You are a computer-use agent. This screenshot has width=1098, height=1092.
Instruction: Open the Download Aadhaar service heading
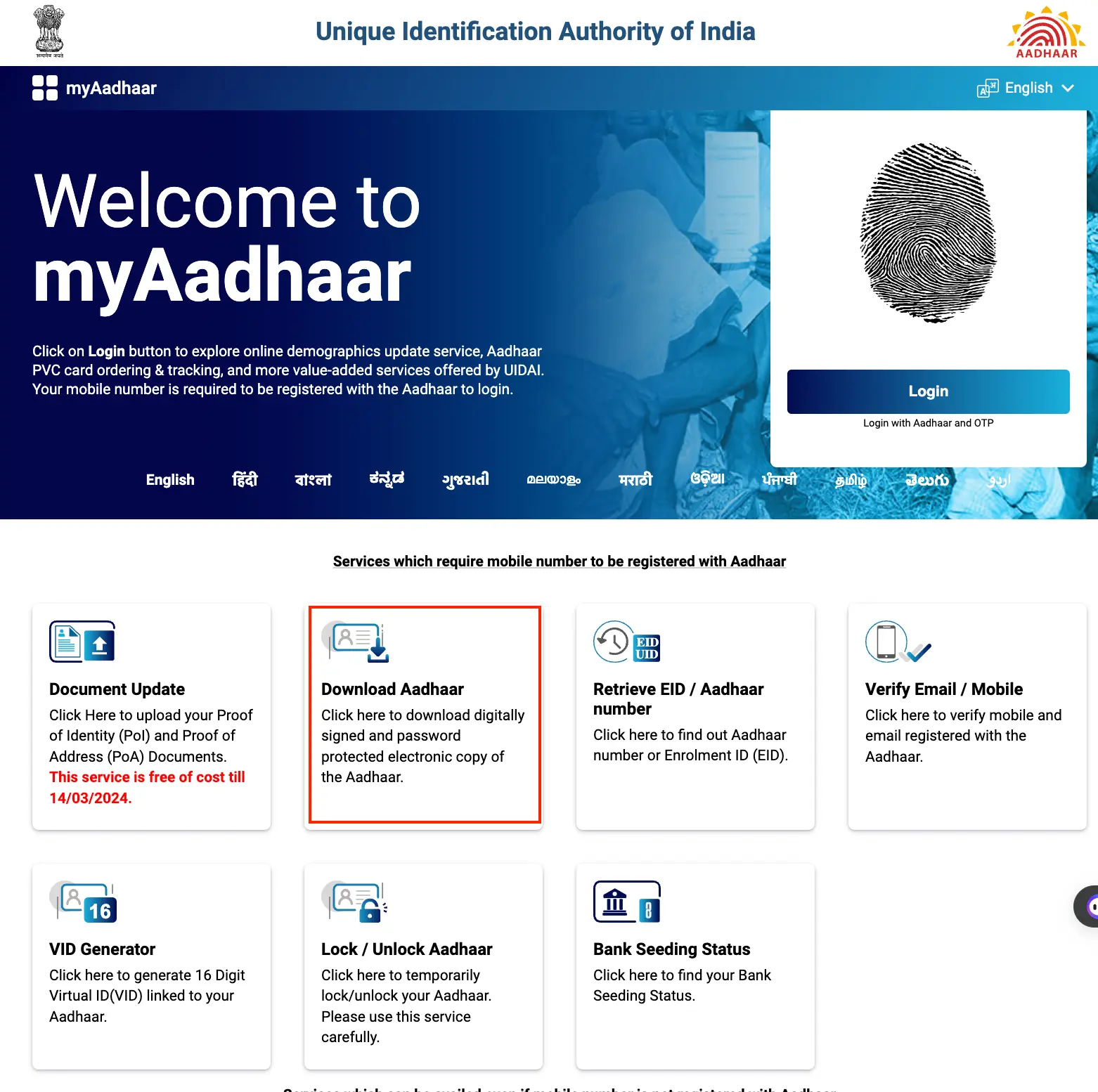click(x=392, y=689)
